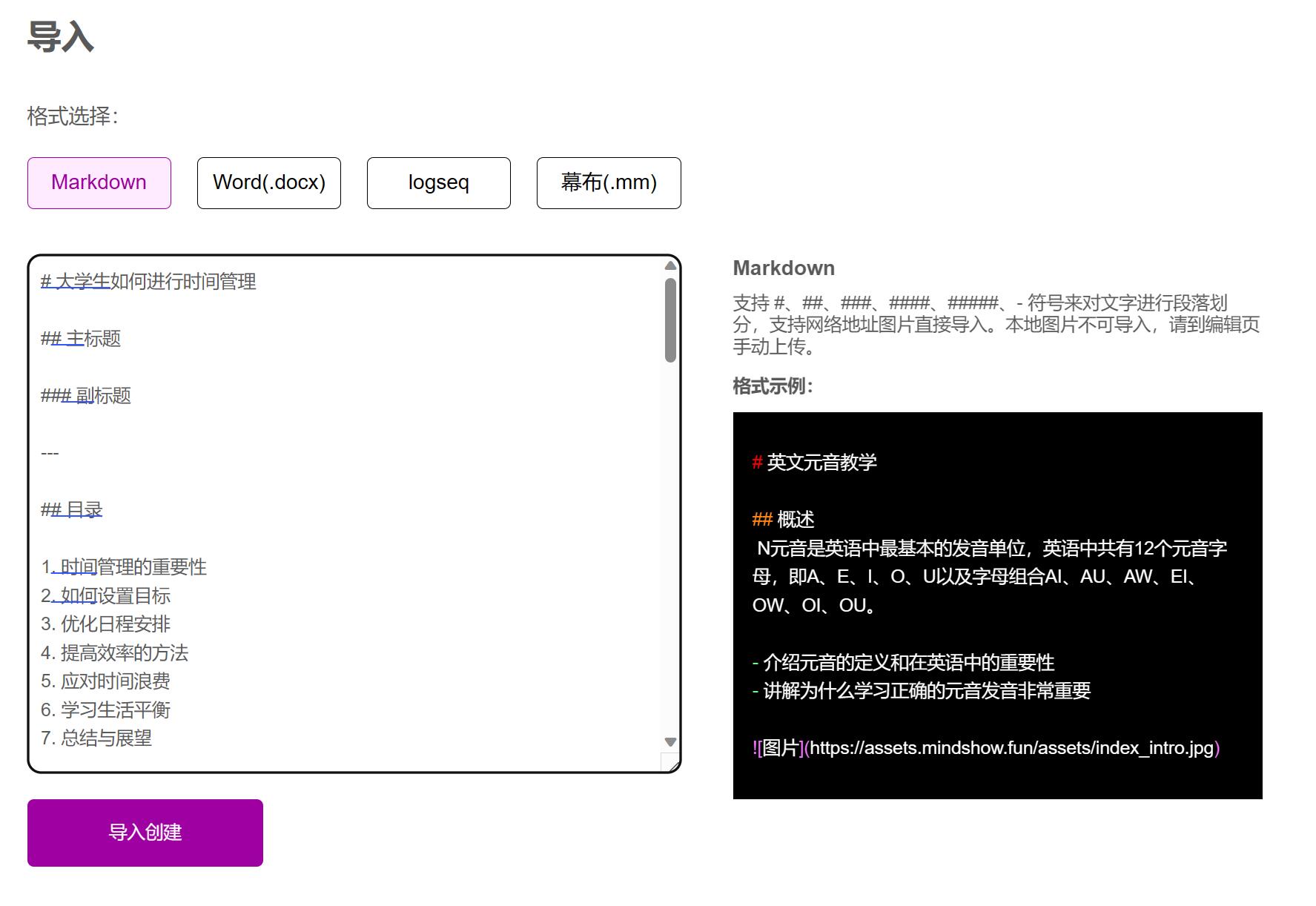Click the '### 副标题' line in the editor

(85, 396)
